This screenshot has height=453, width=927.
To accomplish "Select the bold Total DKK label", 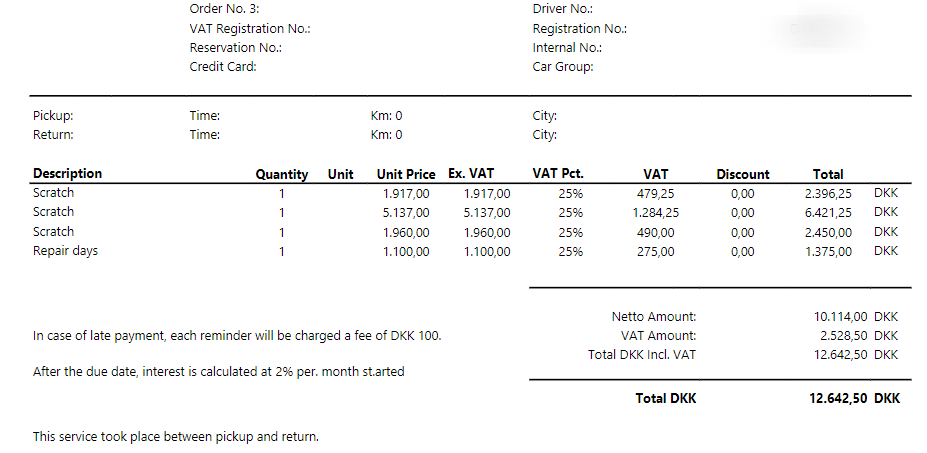I will [666, 399].
